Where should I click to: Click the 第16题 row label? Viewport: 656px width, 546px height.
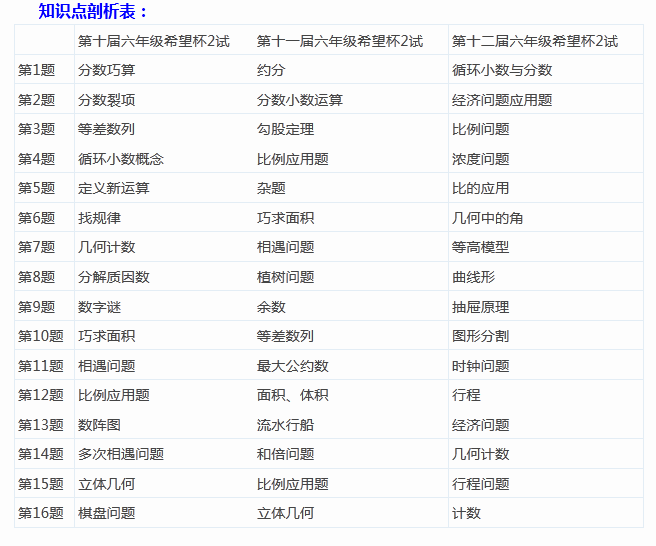[40, 513]
